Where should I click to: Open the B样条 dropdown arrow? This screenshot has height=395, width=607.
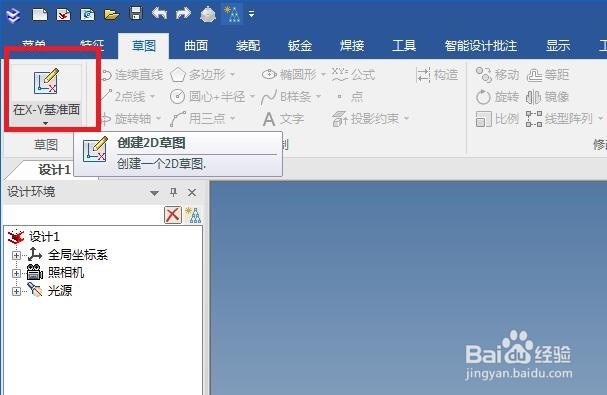319,96
